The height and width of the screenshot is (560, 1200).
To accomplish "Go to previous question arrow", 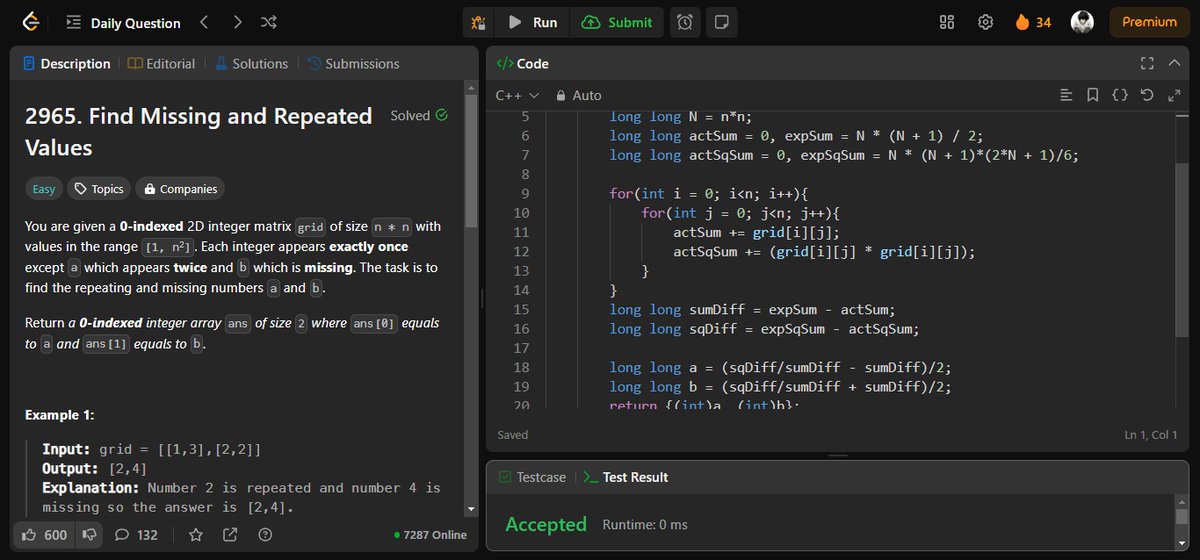I will click(203, 22).
